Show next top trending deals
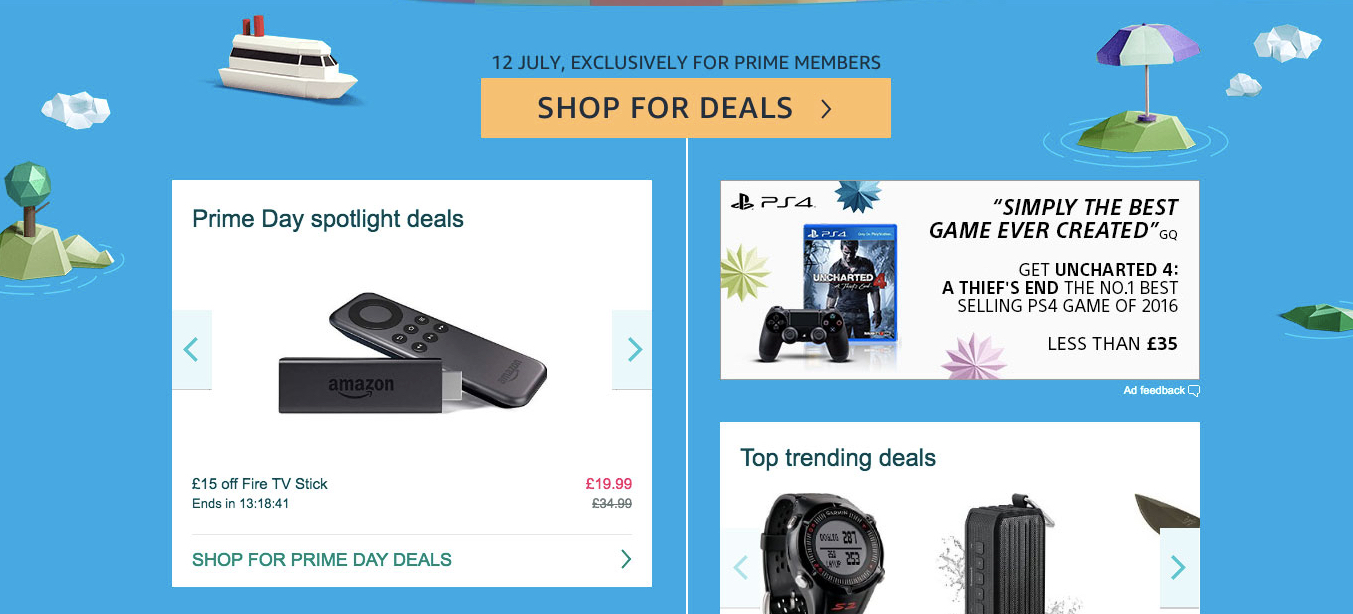 tap(1180, 568)
